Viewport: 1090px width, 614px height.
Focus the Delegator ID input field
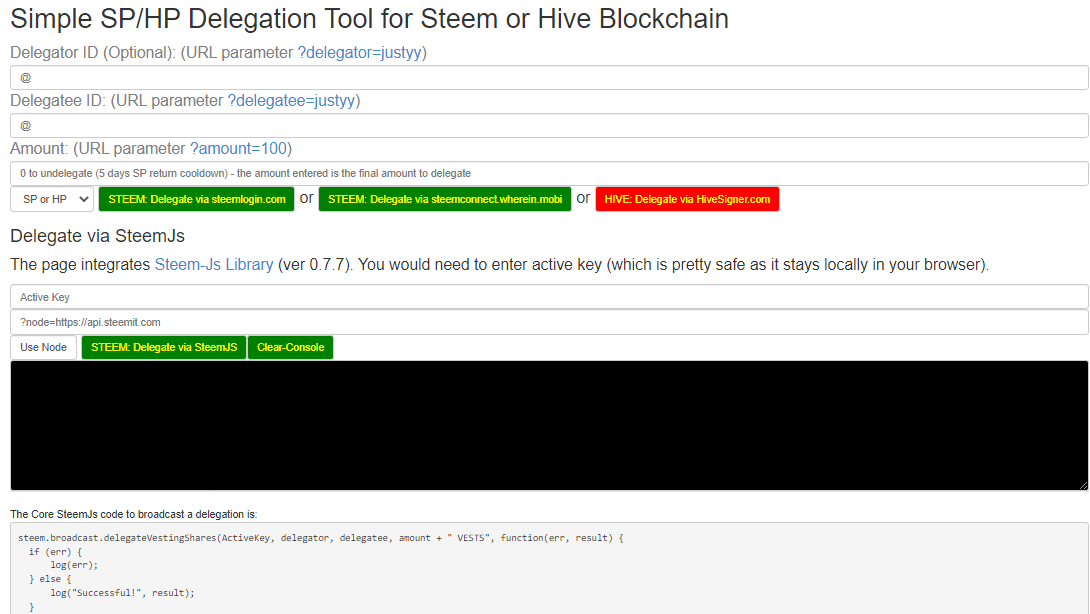pos(549,78)
